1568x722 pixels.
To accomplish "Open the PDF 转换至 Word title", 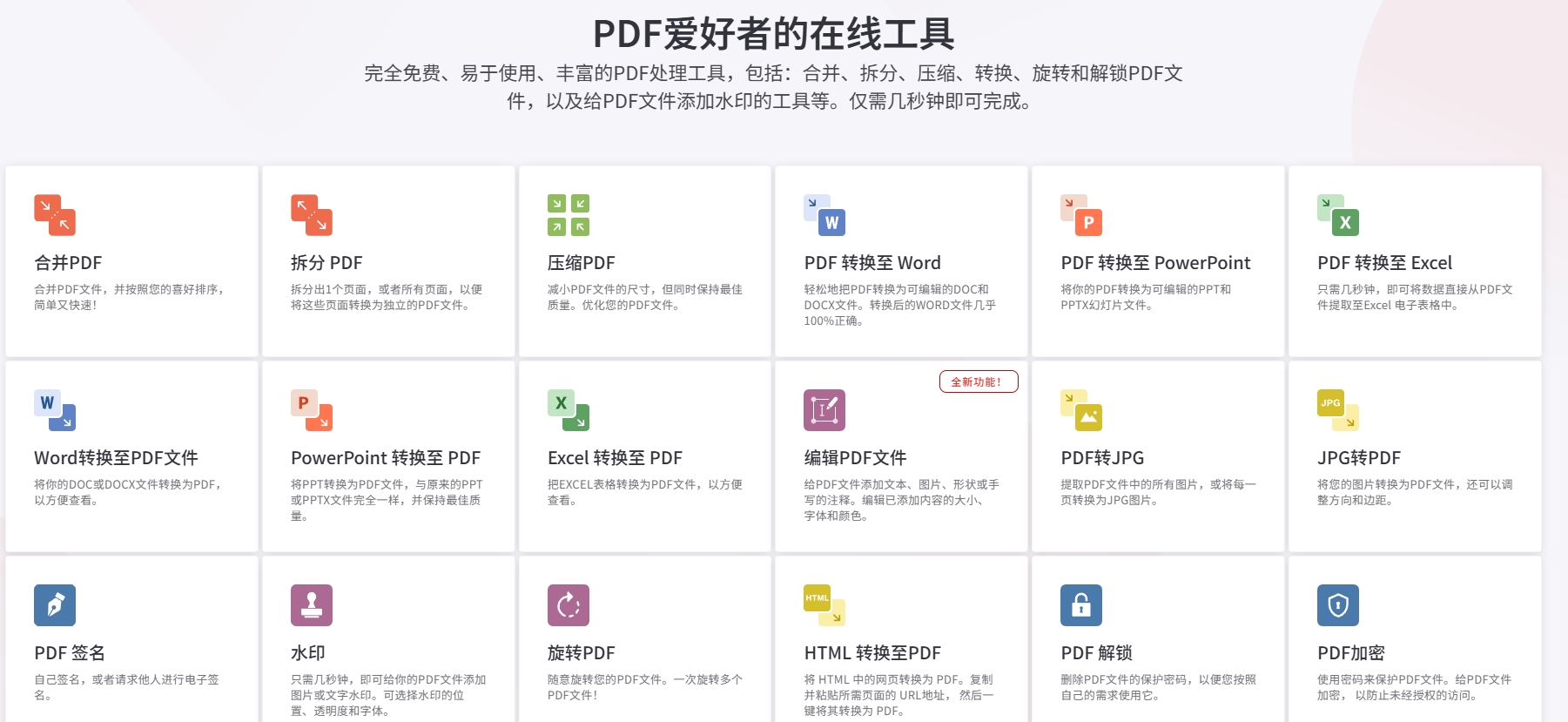I will (x=872, y=263).
